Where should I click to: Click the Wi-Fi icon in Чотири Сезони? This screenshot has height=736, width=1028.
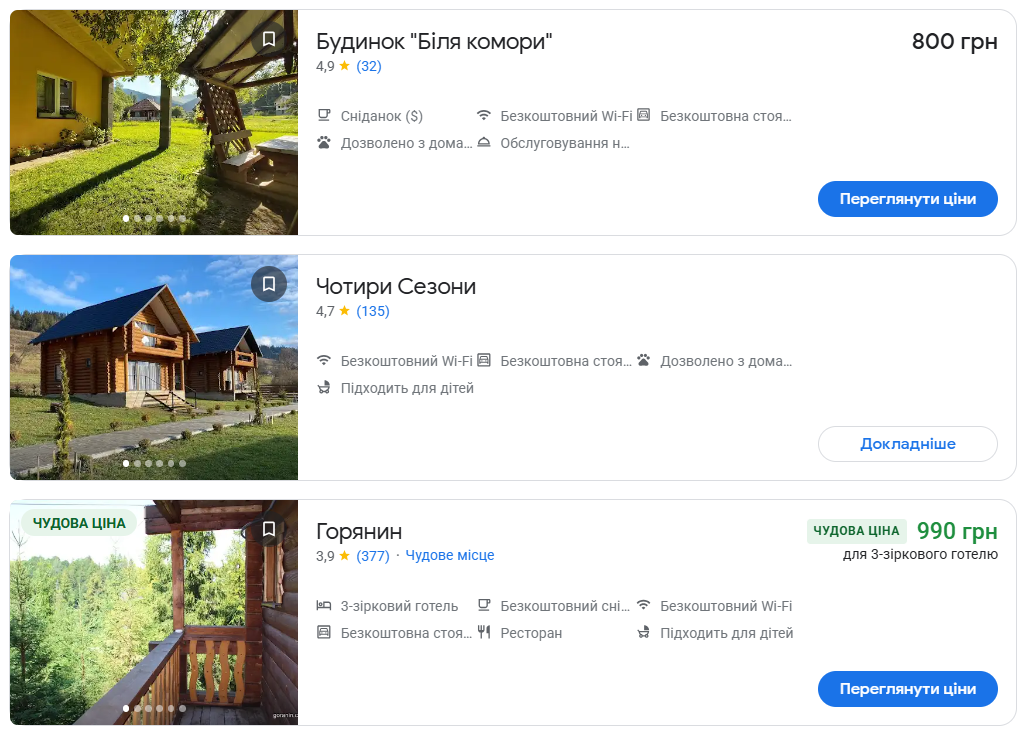pyautogui.click(x=324, y=361)
